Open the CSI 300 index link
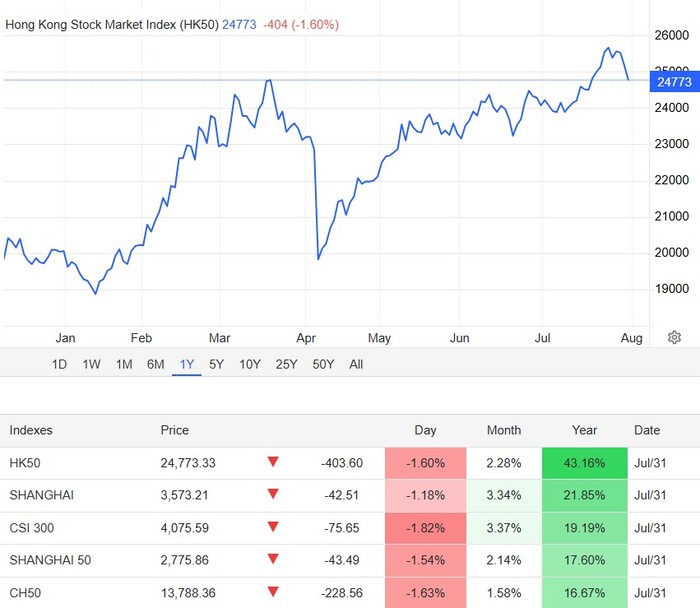 (x=32, y=528)
